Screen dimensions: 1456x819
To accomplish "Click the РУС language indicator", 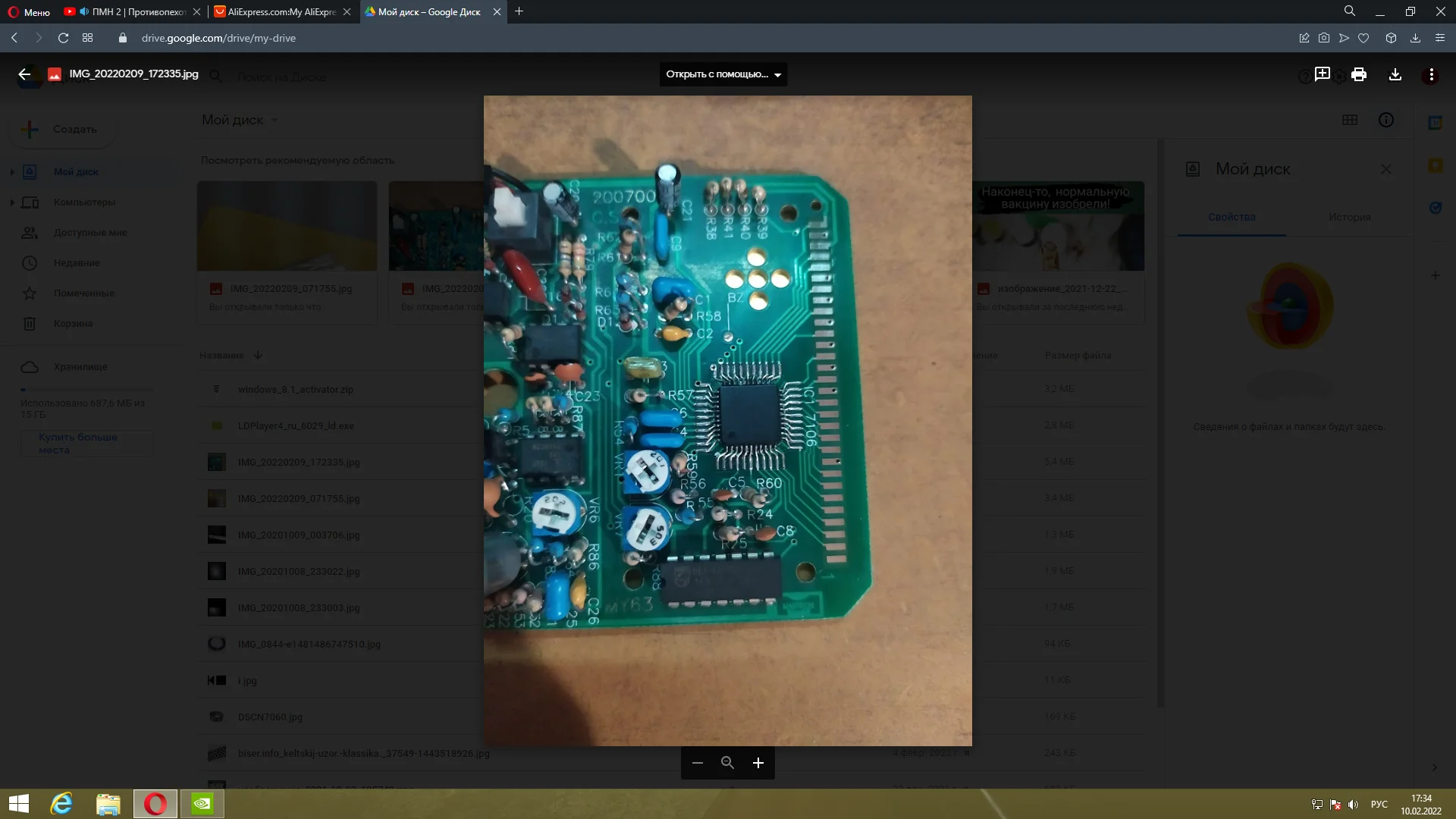I will 1379,805.
